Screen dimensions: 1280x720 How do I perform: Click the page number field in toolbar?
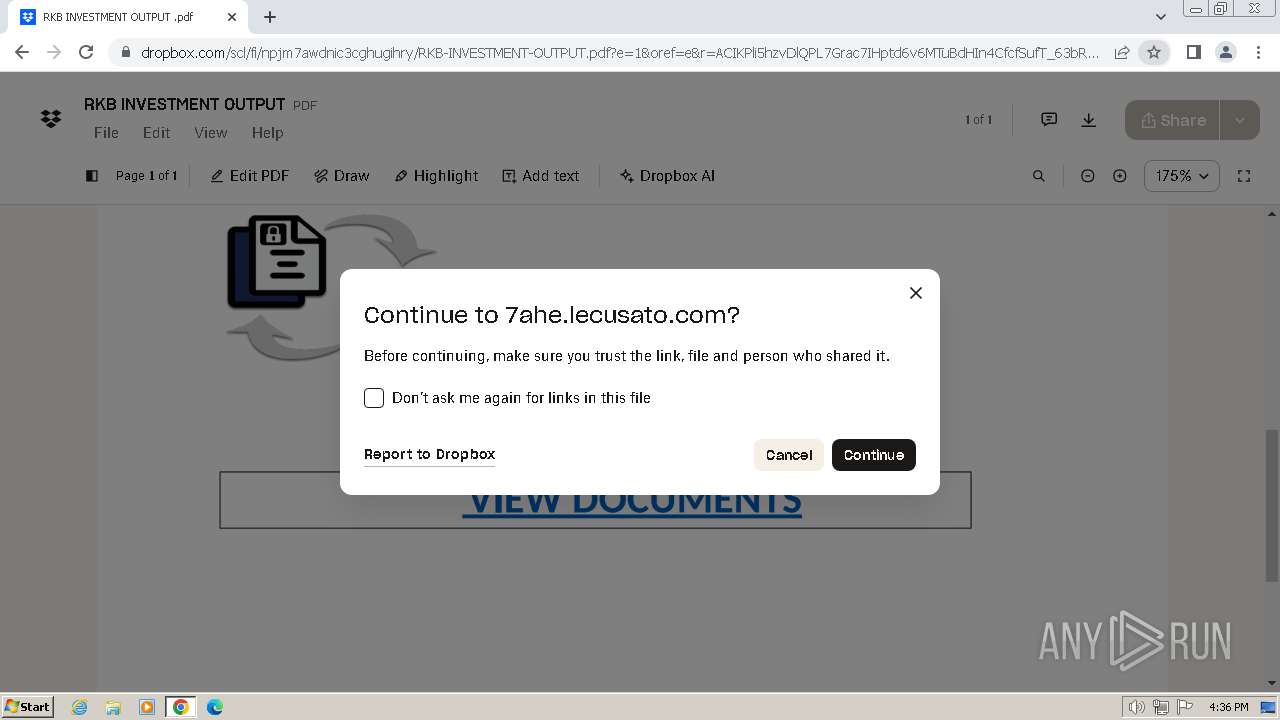pos(147,176)
